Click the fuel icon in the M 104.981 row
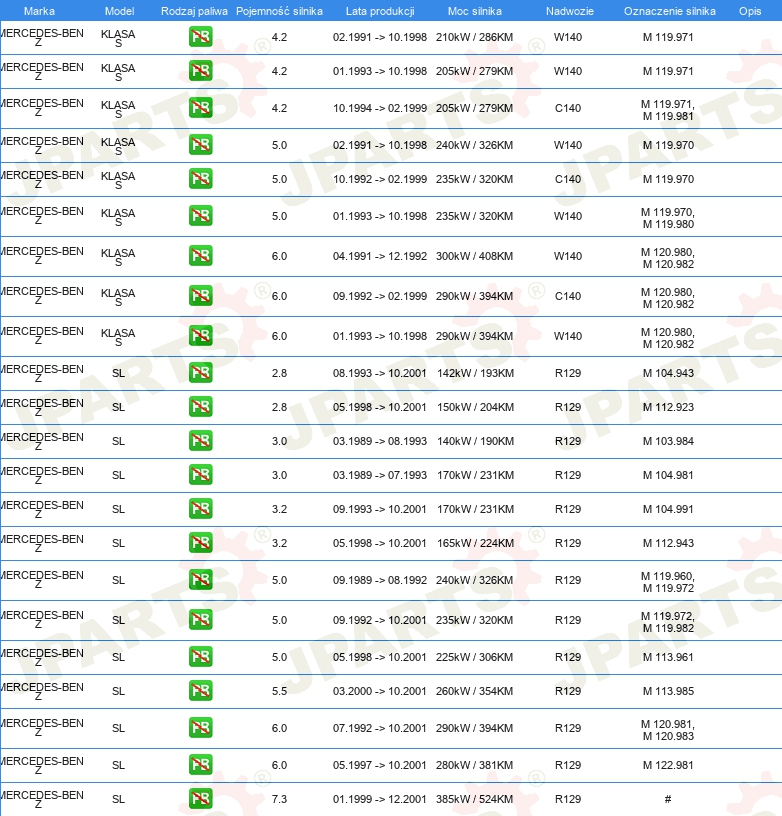Viewport: 782px width, 816px height. [x=200, y=475]
